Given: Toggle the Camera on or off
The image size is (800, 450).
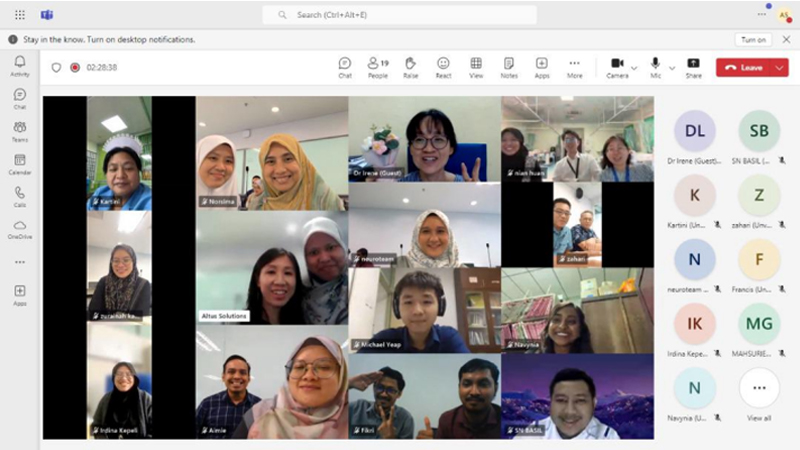Looking at the screenshot, I should 617,67.
